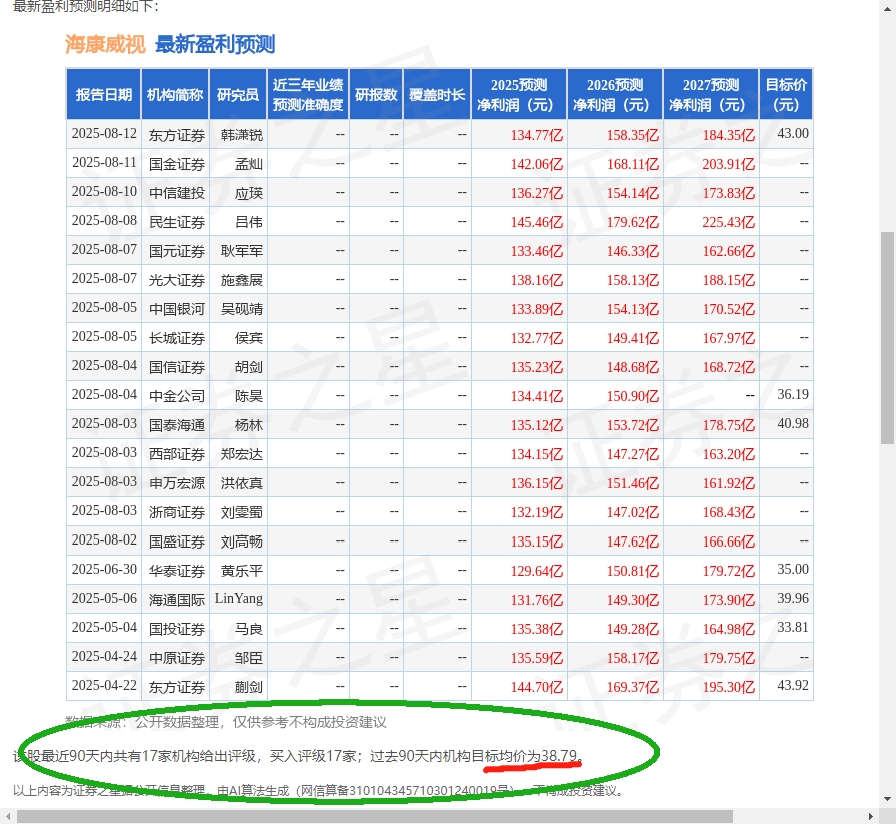
Task: Click the 2025预测净利润 header
Action: [x=519, y=94]
